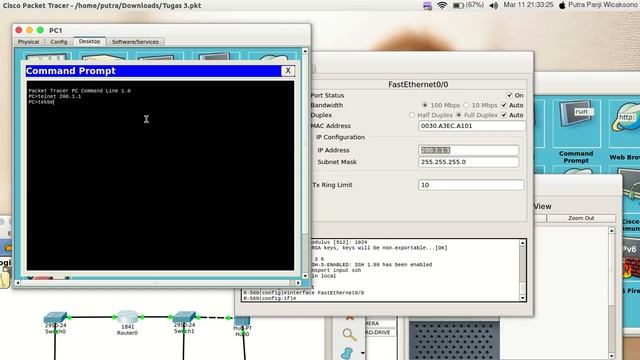Click inside the router IOS command output box
The height and width of the screenshot is (360, 640).
(x=380, y=270)
